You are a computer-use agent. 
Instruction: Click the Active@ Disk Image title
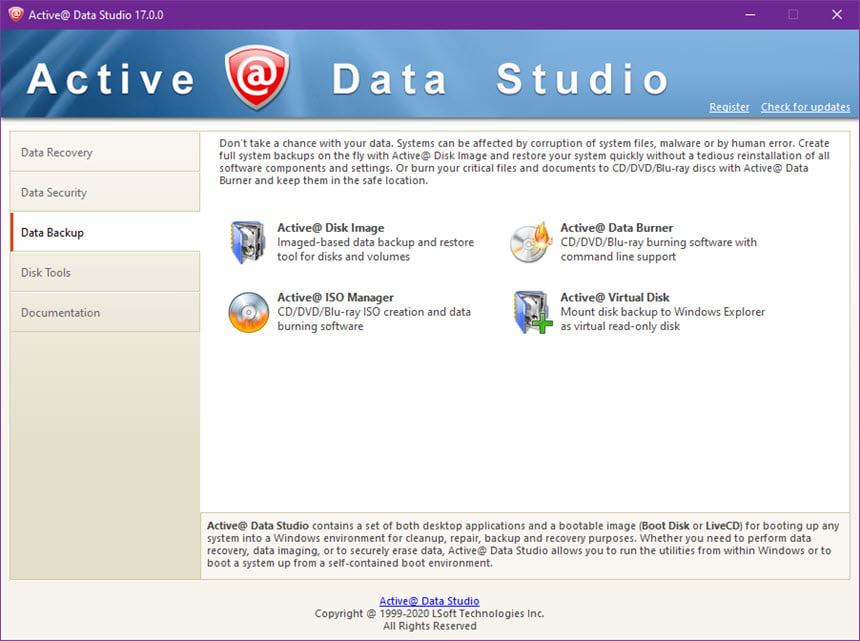(331, 228)
